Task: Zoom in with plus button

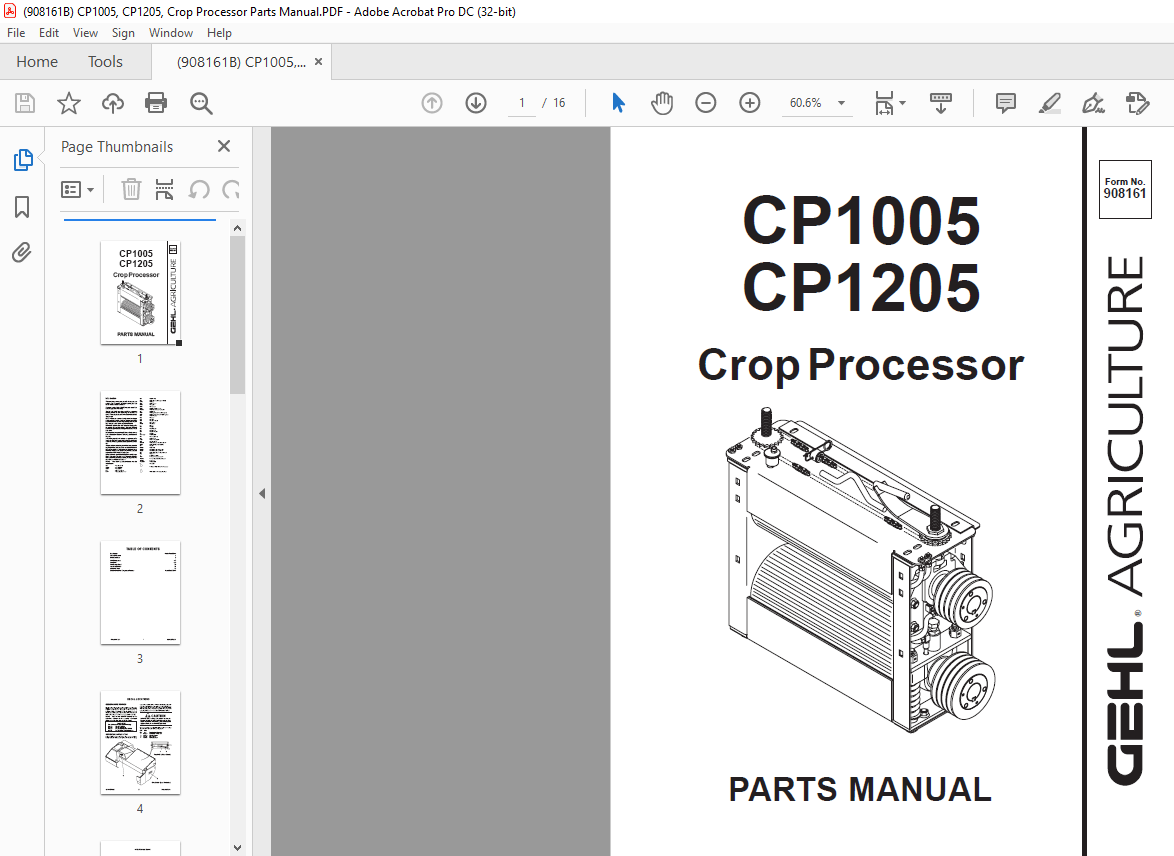Action: pyautogui.click(x=749, y=103)
